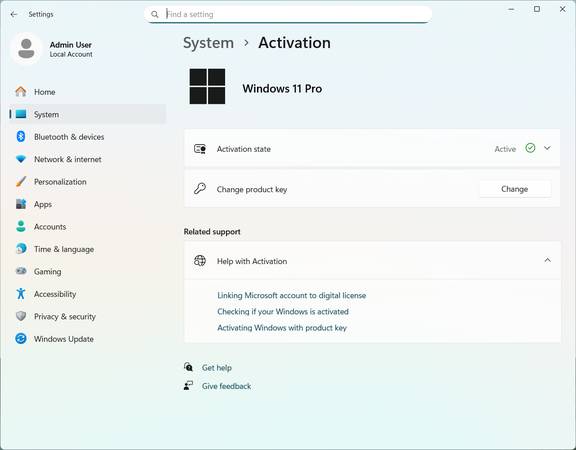Click the search magnifier icon

pyautogui.click(x=155, y=14)
